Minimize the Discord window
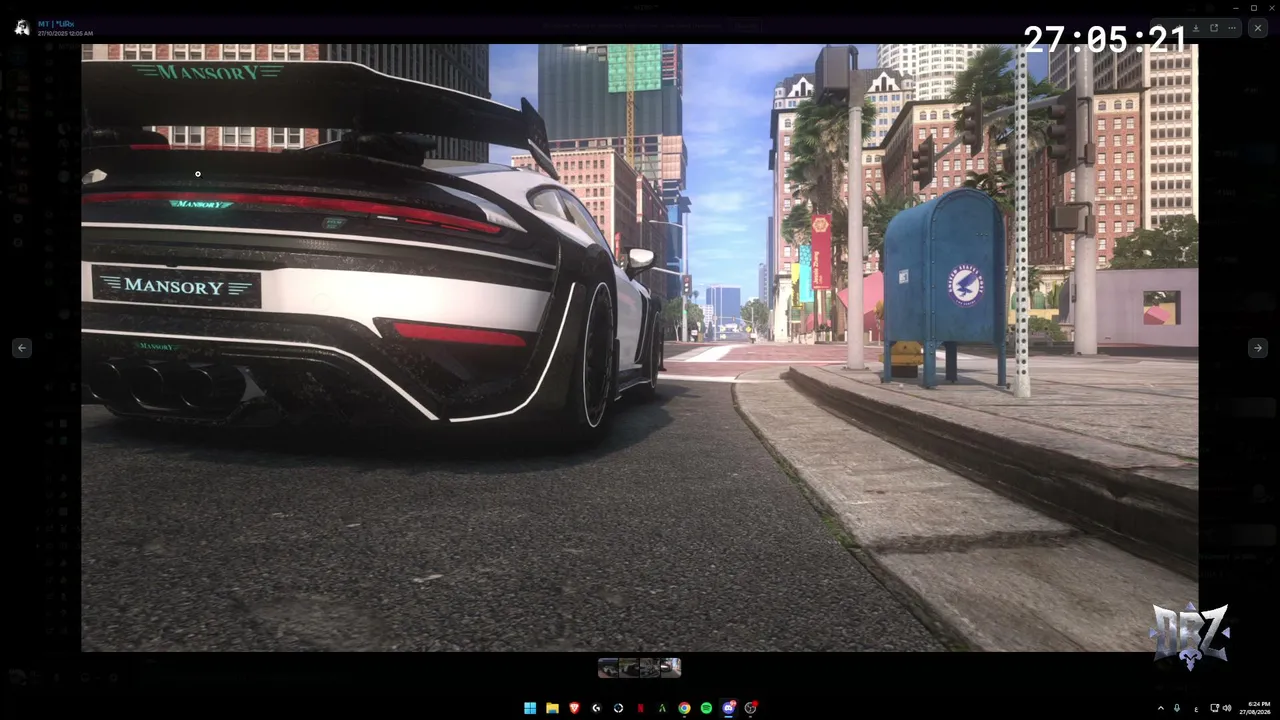 coord(1234,7)
